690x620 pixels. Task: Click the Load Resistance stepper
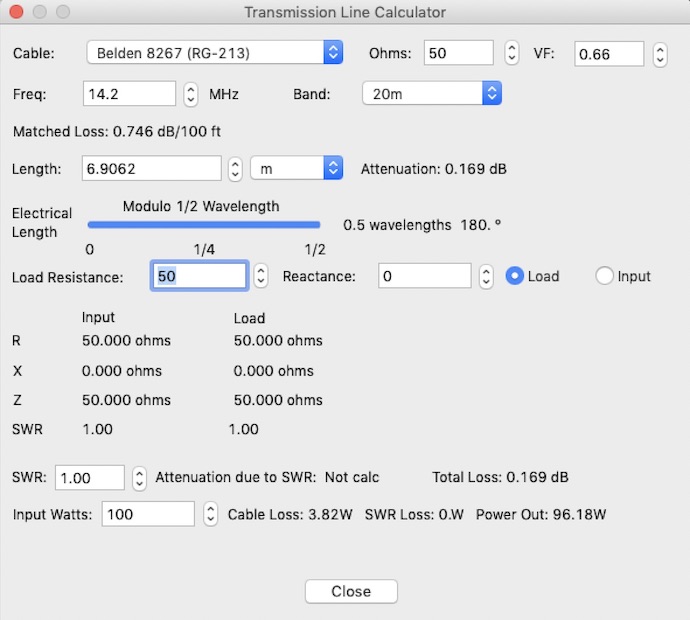click(x=260, y=276)
